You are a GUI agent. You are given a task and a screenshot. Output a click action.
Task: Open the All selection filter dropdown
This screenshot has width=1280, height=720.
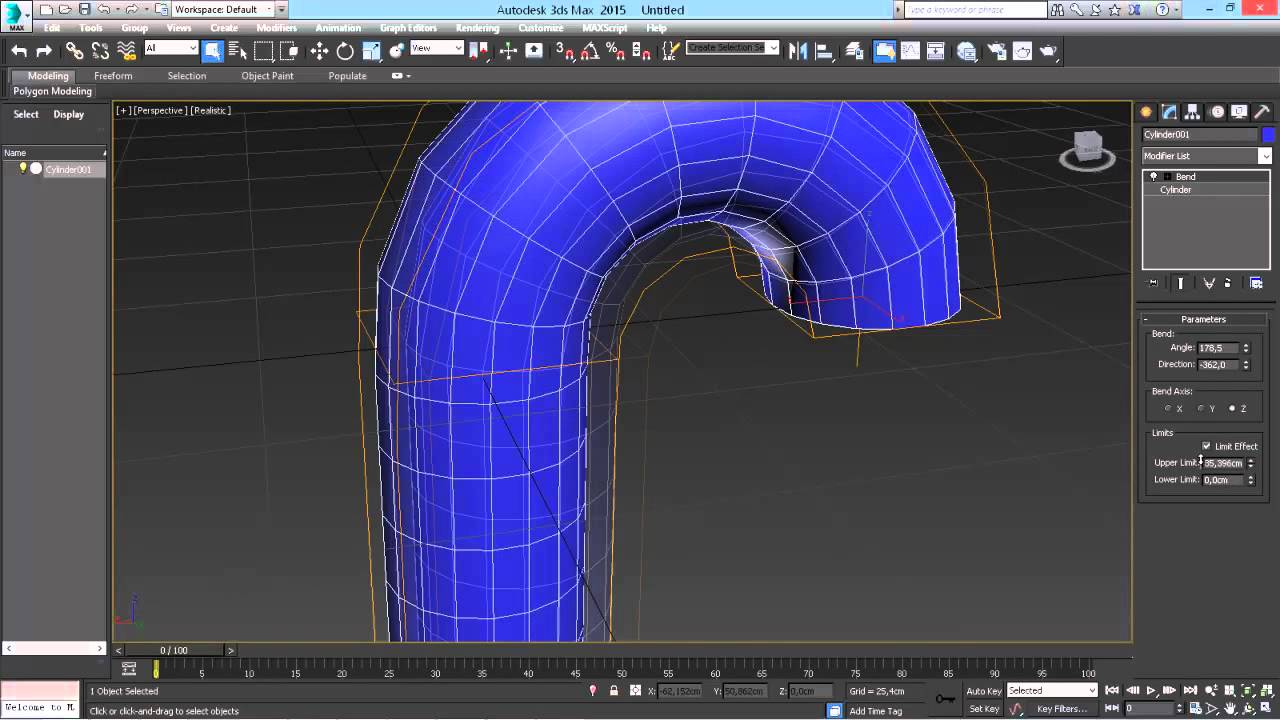(171, 48)
